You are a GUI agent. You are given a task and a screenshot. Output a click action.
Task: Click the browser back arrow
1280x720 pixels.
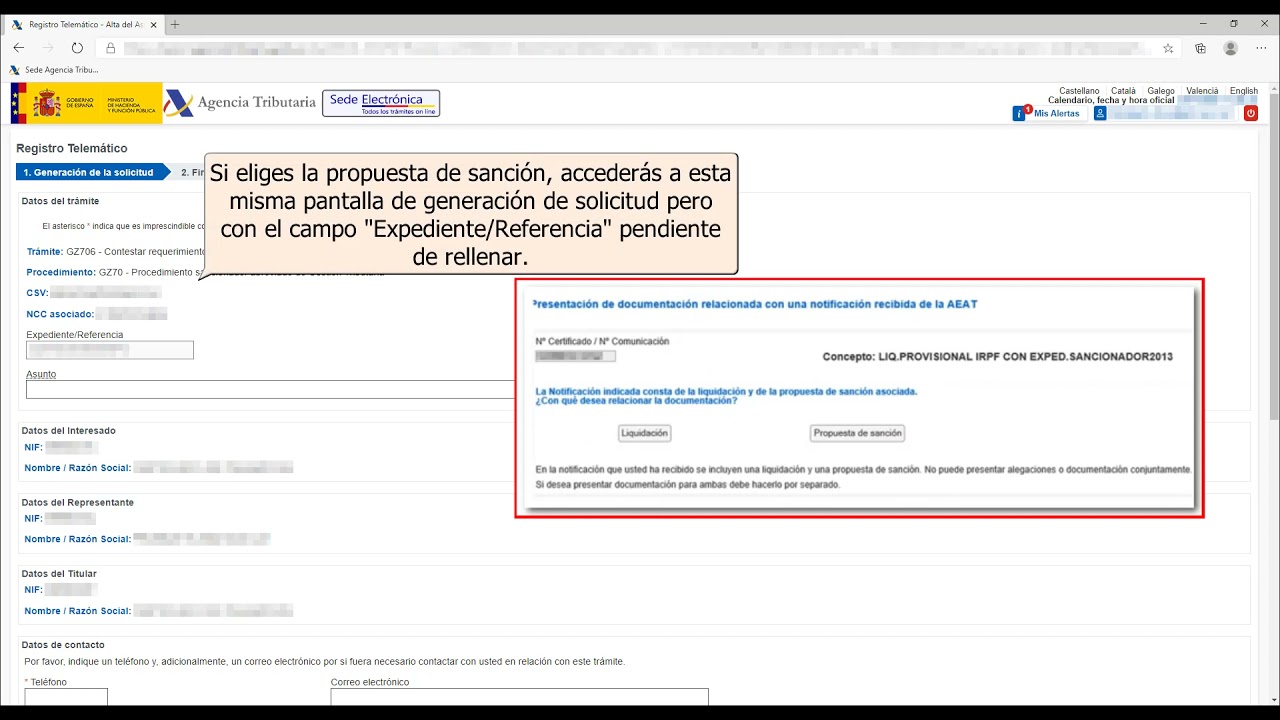[x=18, y=48]
